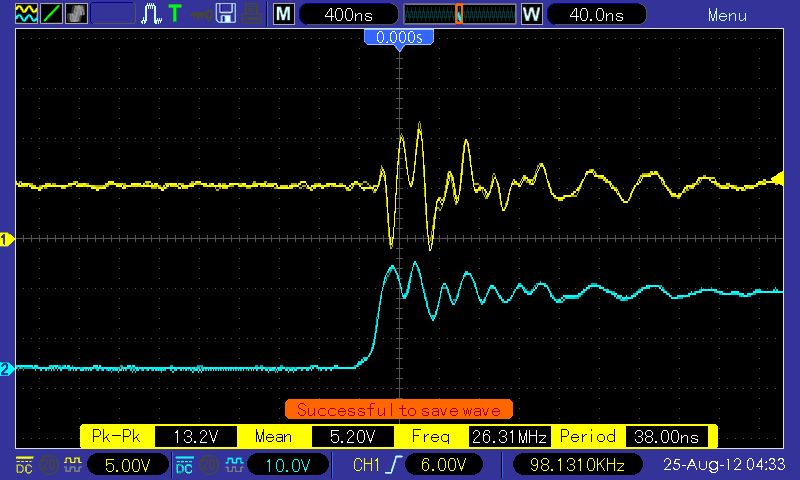Screen dimensions: 800x480
Task: Click the Period measurement label
Action: tap(588, 437)
